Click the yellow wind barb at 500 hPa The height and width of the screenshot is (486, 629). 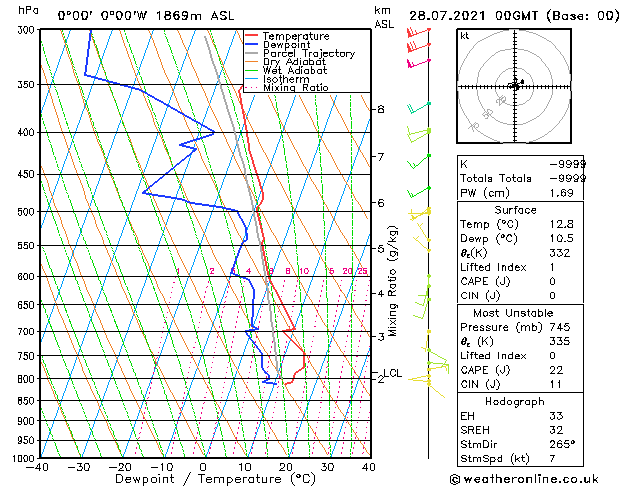[x=420, y=214]
